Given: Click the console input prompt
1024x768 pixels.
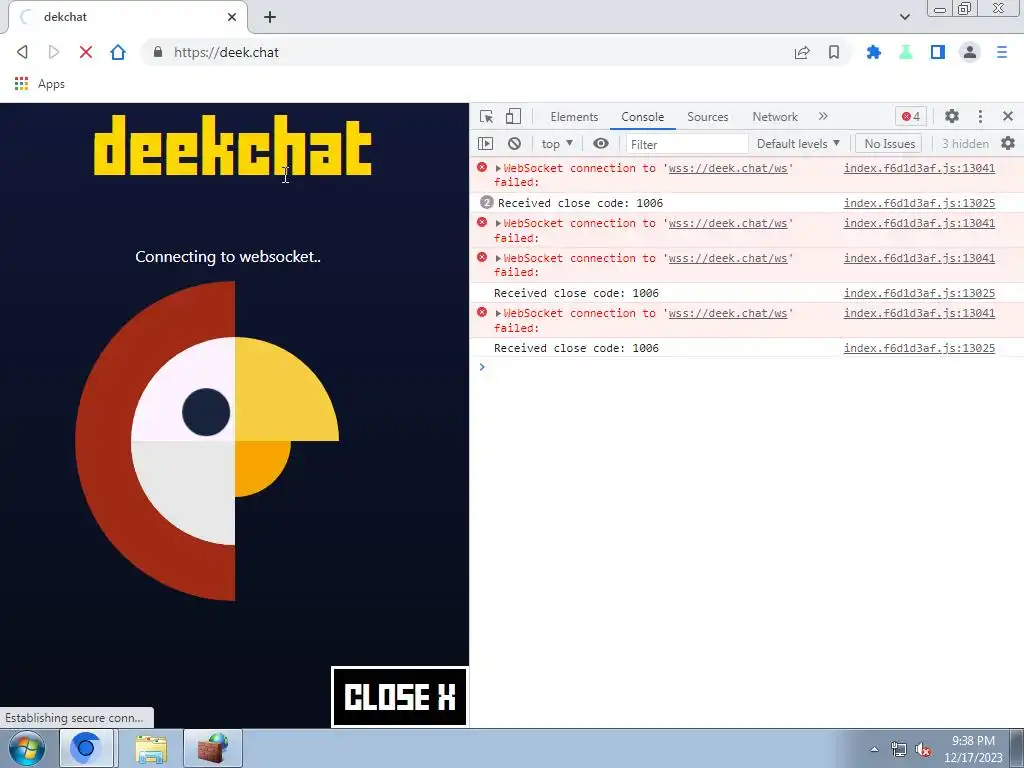Looking at the screenshot, I should pyautogui.click(x=746, y=367).
